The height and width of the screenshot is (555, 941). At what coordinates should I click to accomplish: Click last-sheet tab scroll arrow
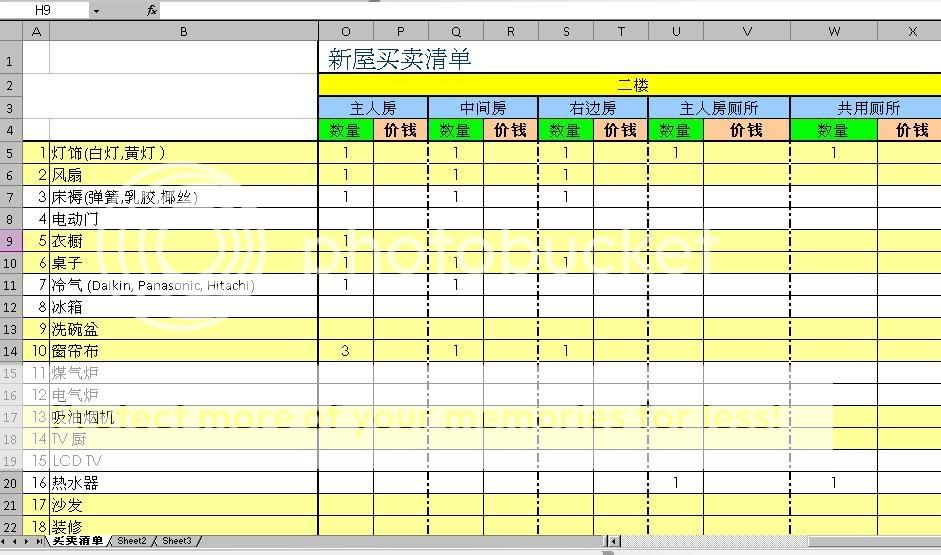[x=40, y=541]
